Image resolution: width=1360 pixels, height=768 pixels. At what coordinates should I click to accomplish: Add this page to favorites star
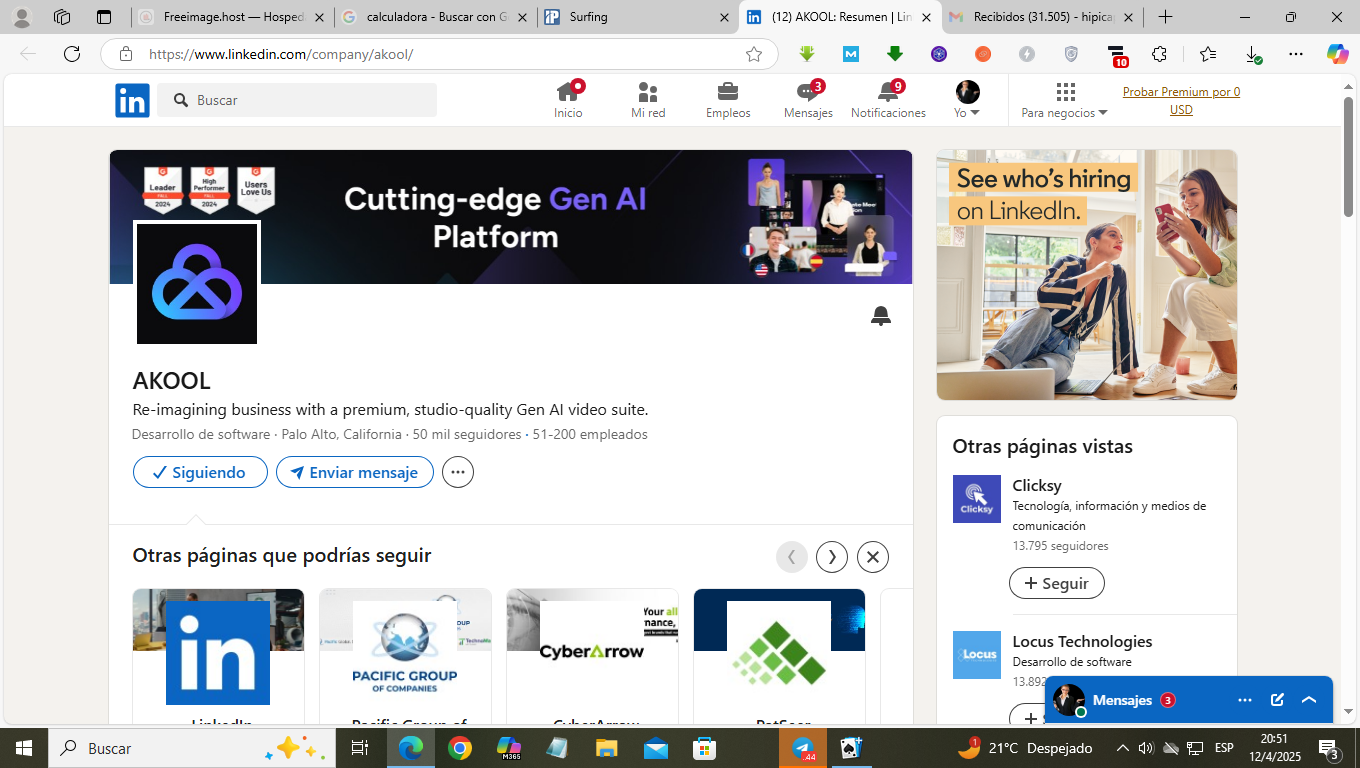[754, 54]
